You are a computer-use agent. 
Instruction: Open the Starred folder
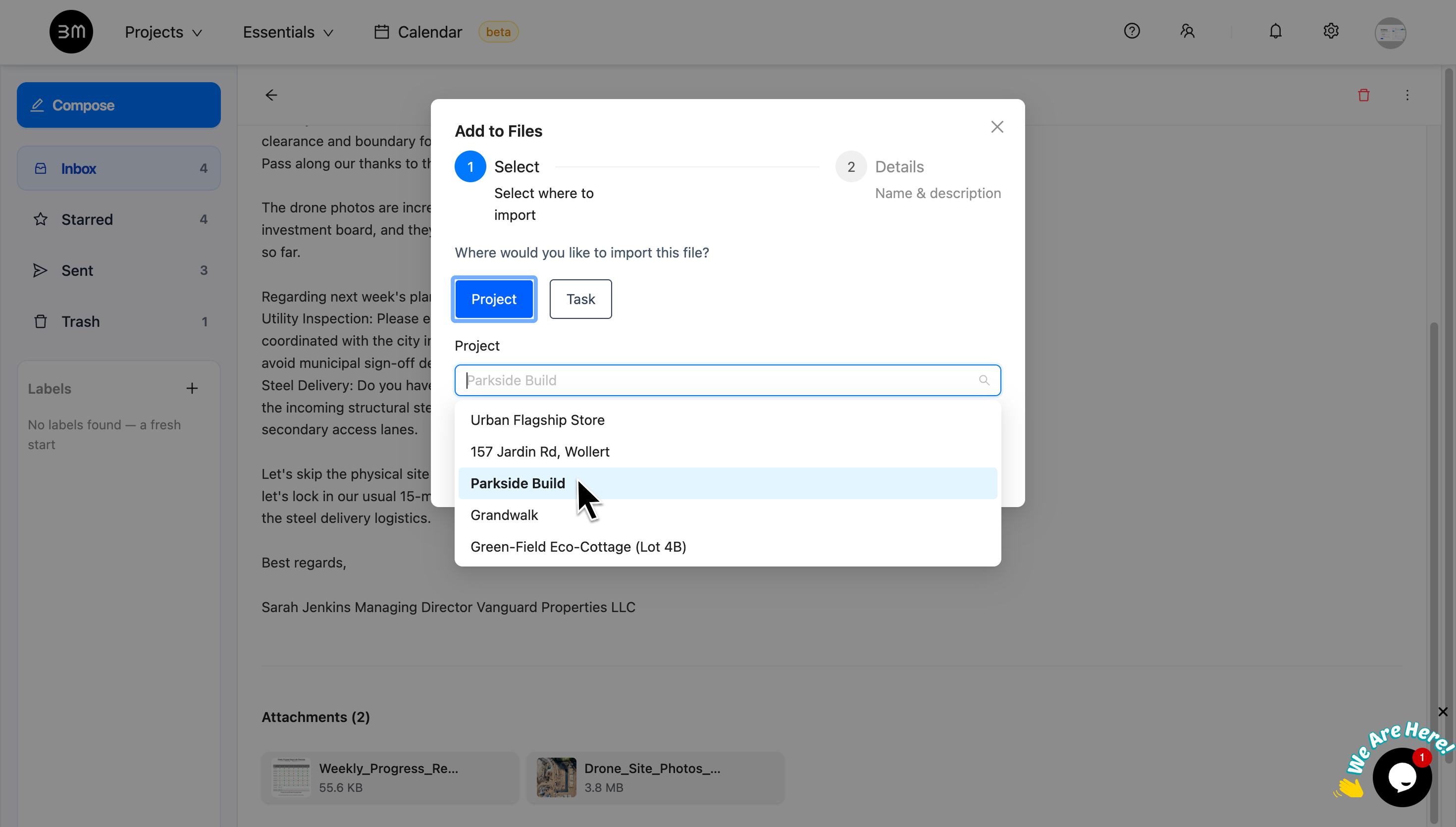point(119,219)
